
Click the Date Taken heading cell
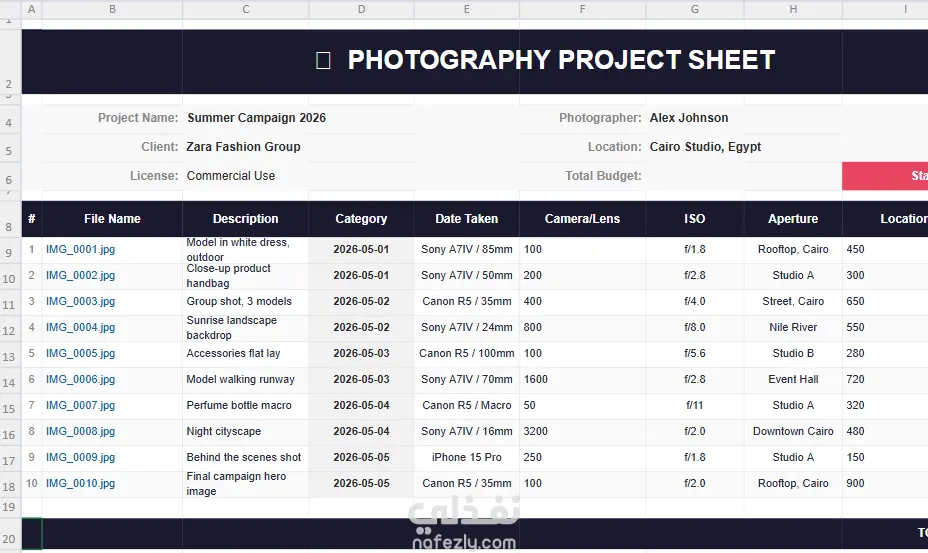tap(466, 219)
